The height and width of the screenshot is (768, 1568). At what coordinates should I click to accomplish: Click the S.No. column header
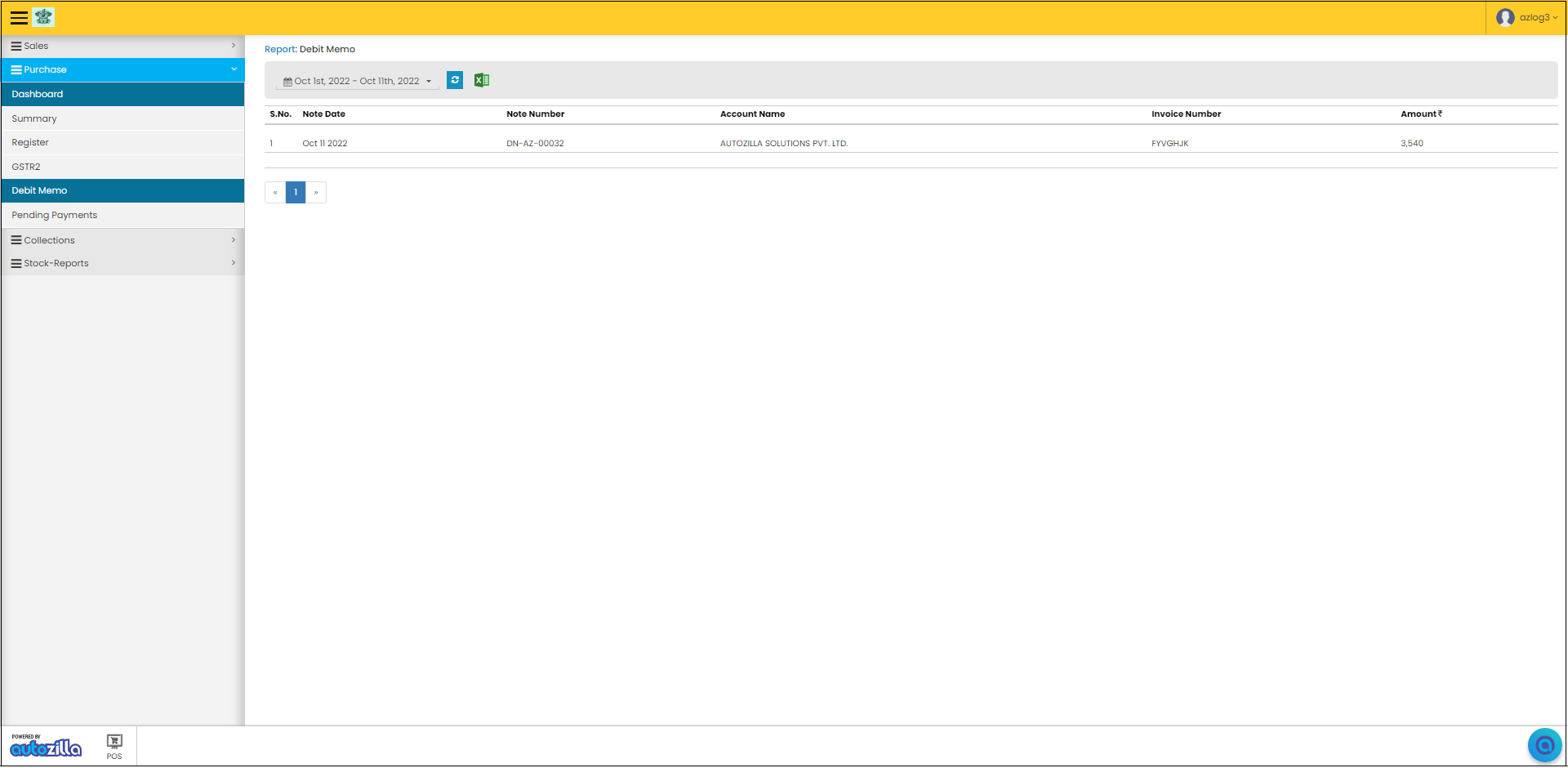pos(281,114)
